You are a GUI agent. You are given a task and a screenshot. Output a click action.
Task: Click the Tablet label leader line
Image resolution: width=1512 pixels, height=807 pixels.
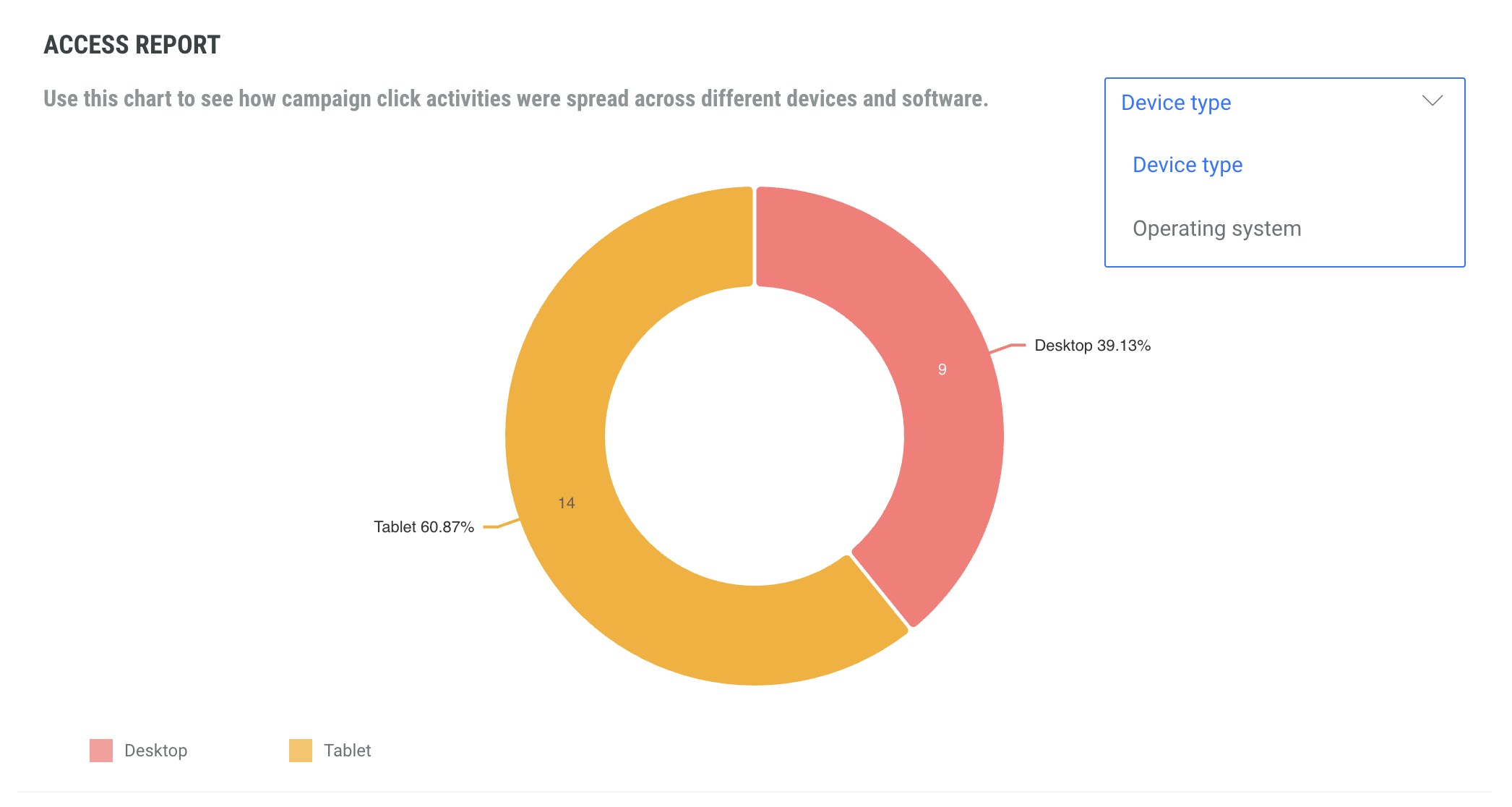pos(500,525)
